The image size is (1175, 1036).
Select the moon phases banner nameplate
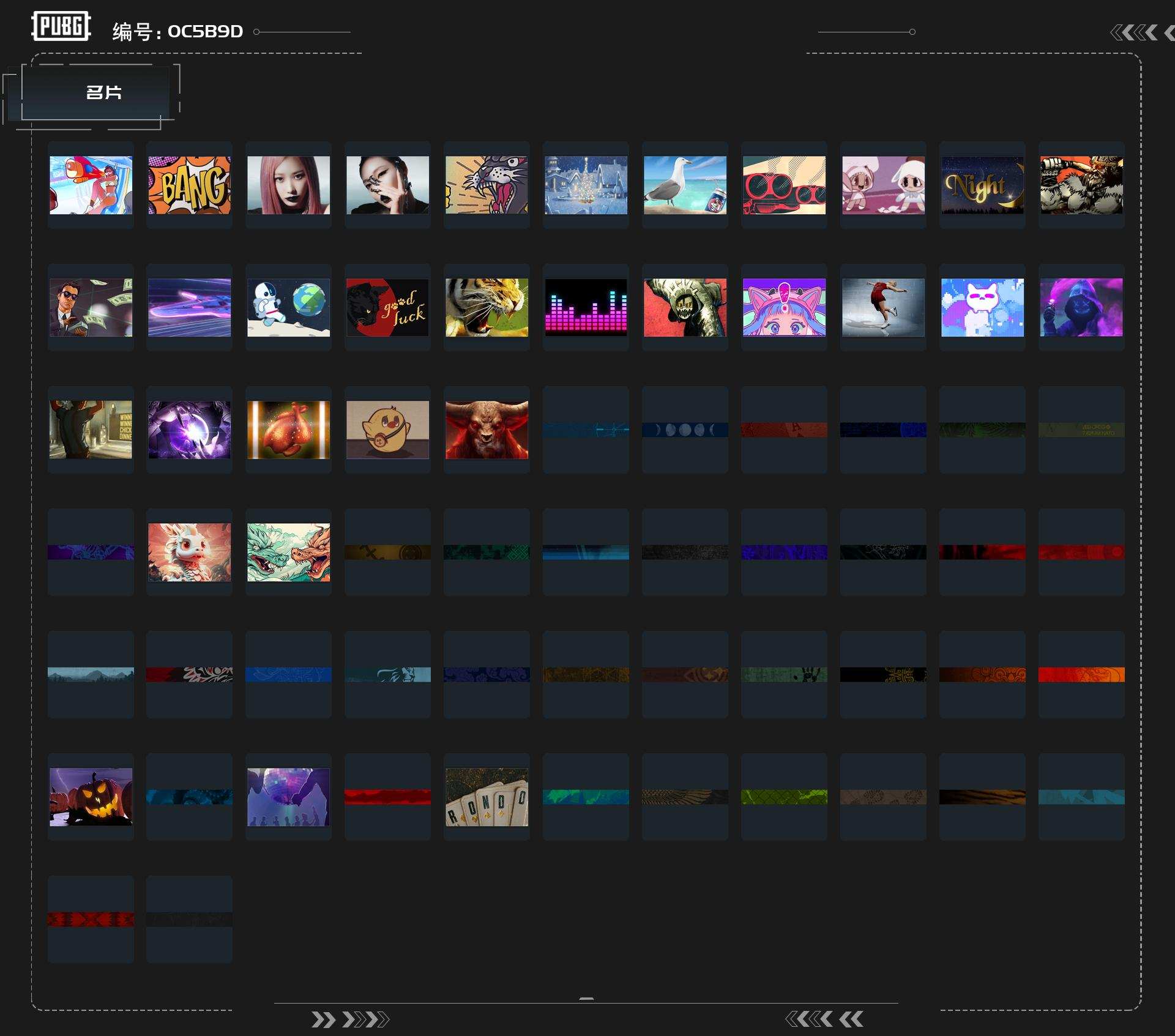[685, 430]
